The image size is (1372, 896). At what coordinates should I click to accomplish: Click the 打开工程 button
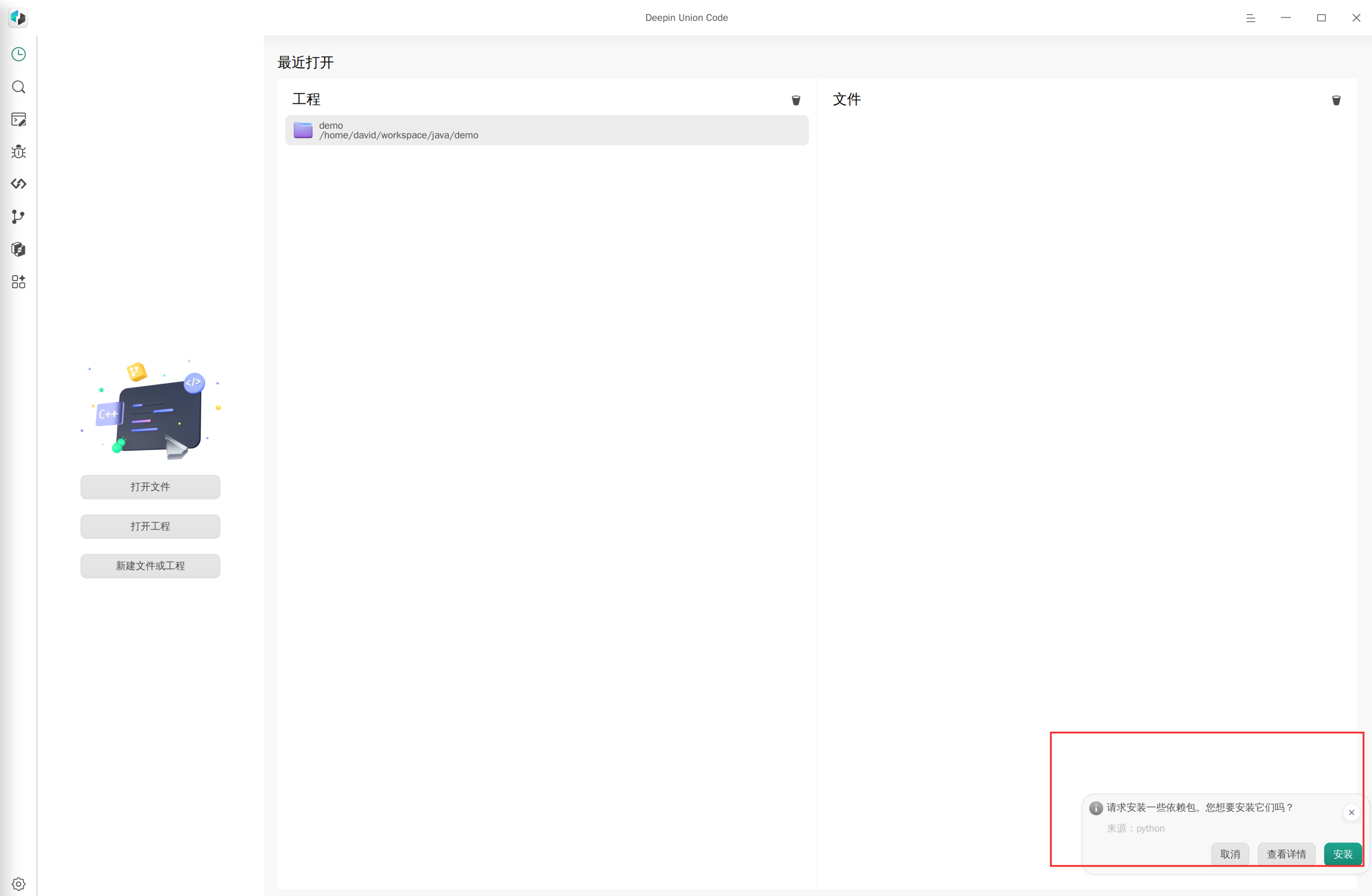(150, 526)
